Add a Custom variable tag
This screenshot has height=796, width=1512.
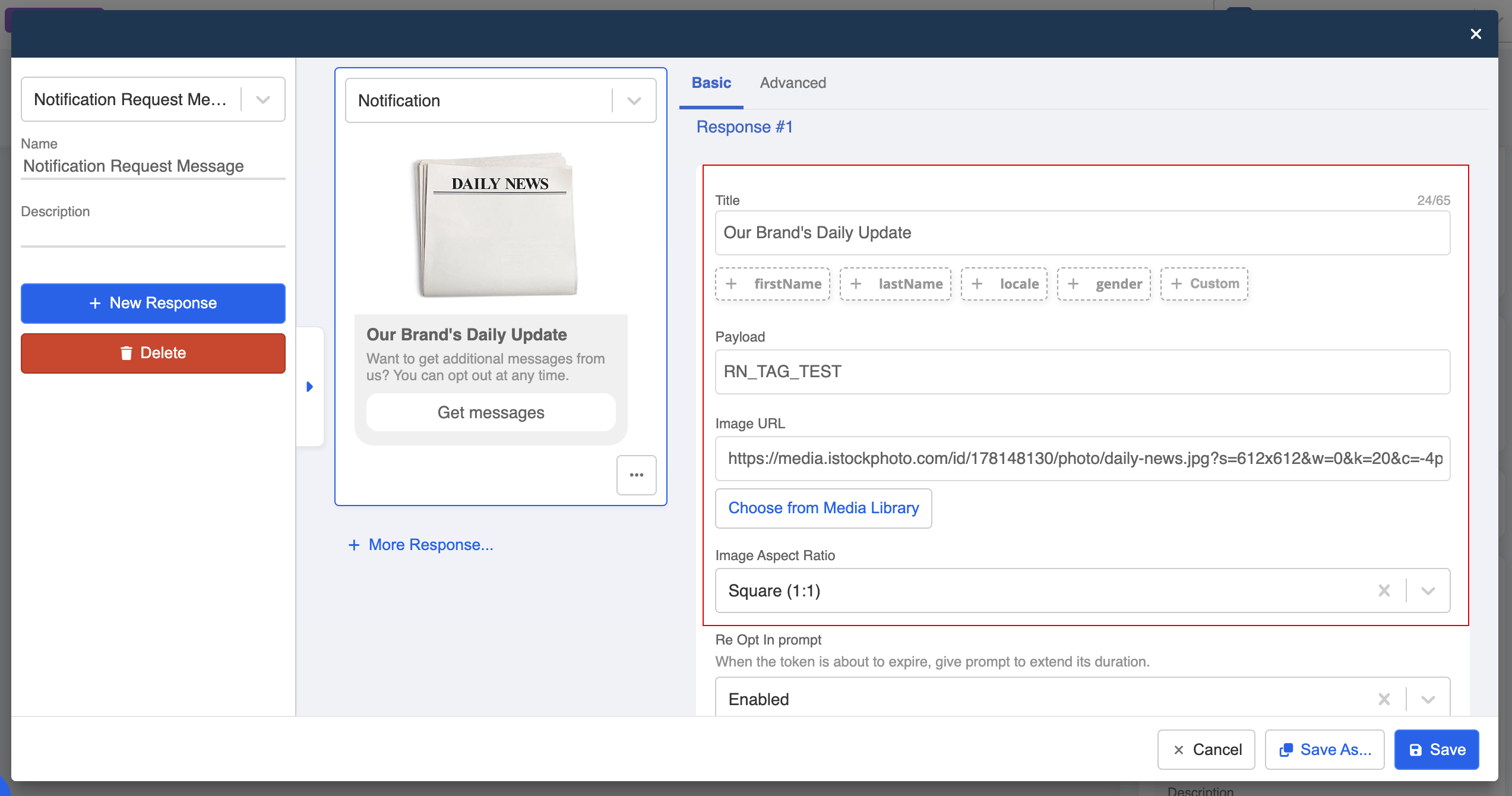[1204, 284]
